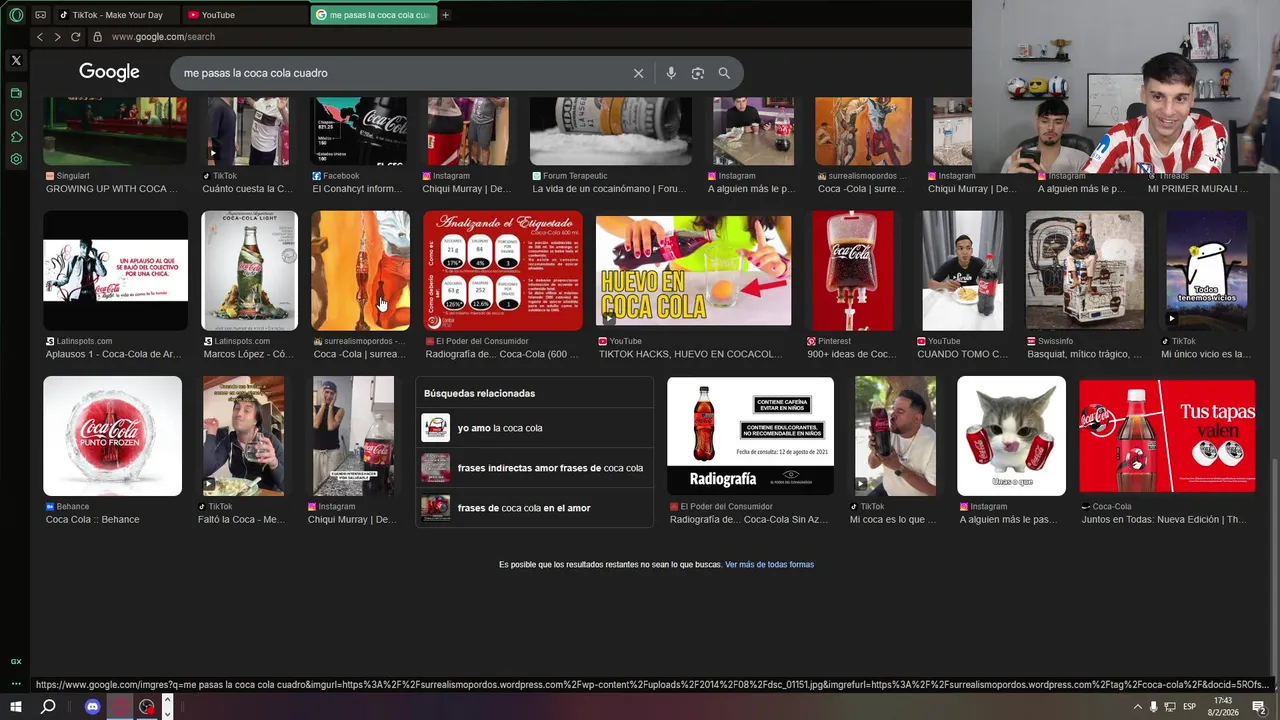Viewport: 1280px width, 720px height.
Task: Open 'Coca Cola :: Behance' caption
Action: click(92, 520)
